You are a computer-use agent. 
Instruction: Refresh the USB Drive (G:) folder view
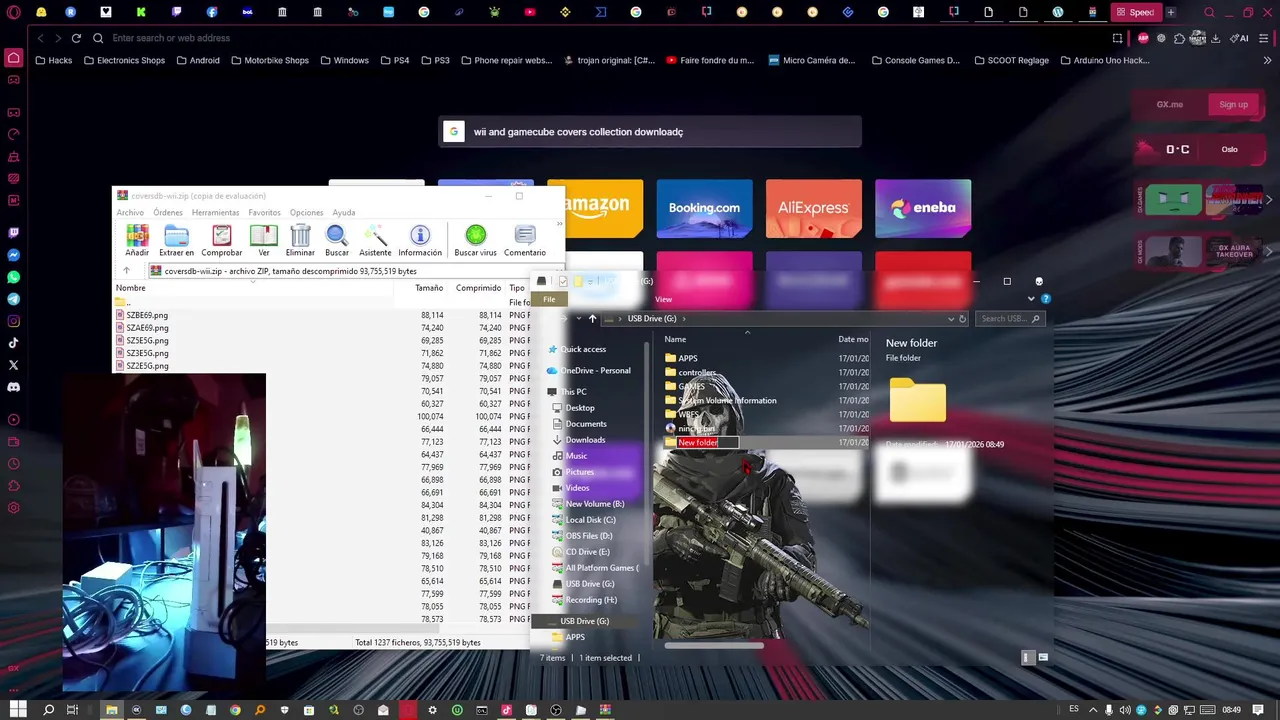(962, 319)
